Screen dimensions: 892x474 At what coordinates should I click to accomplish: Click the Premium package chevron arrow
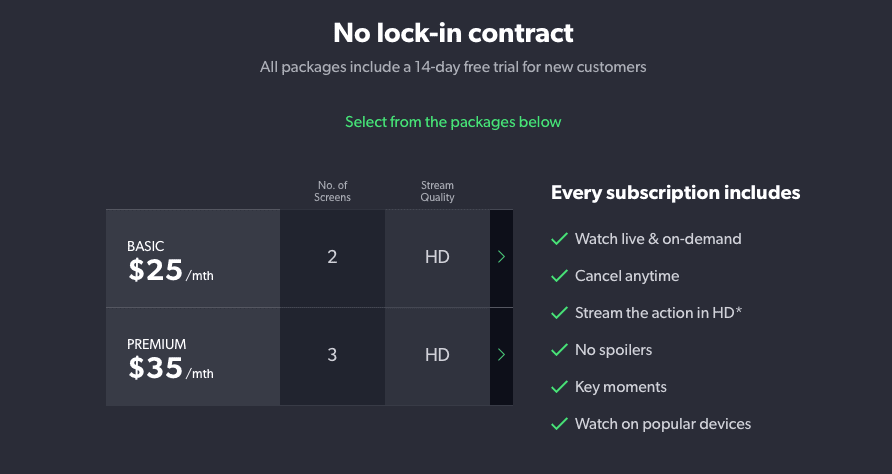click(501, 355)
